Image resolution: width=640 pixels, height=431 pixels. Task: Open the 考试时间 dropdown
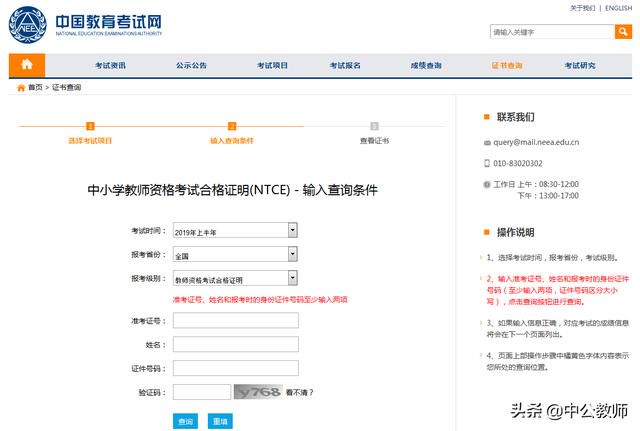coord(235,231)
